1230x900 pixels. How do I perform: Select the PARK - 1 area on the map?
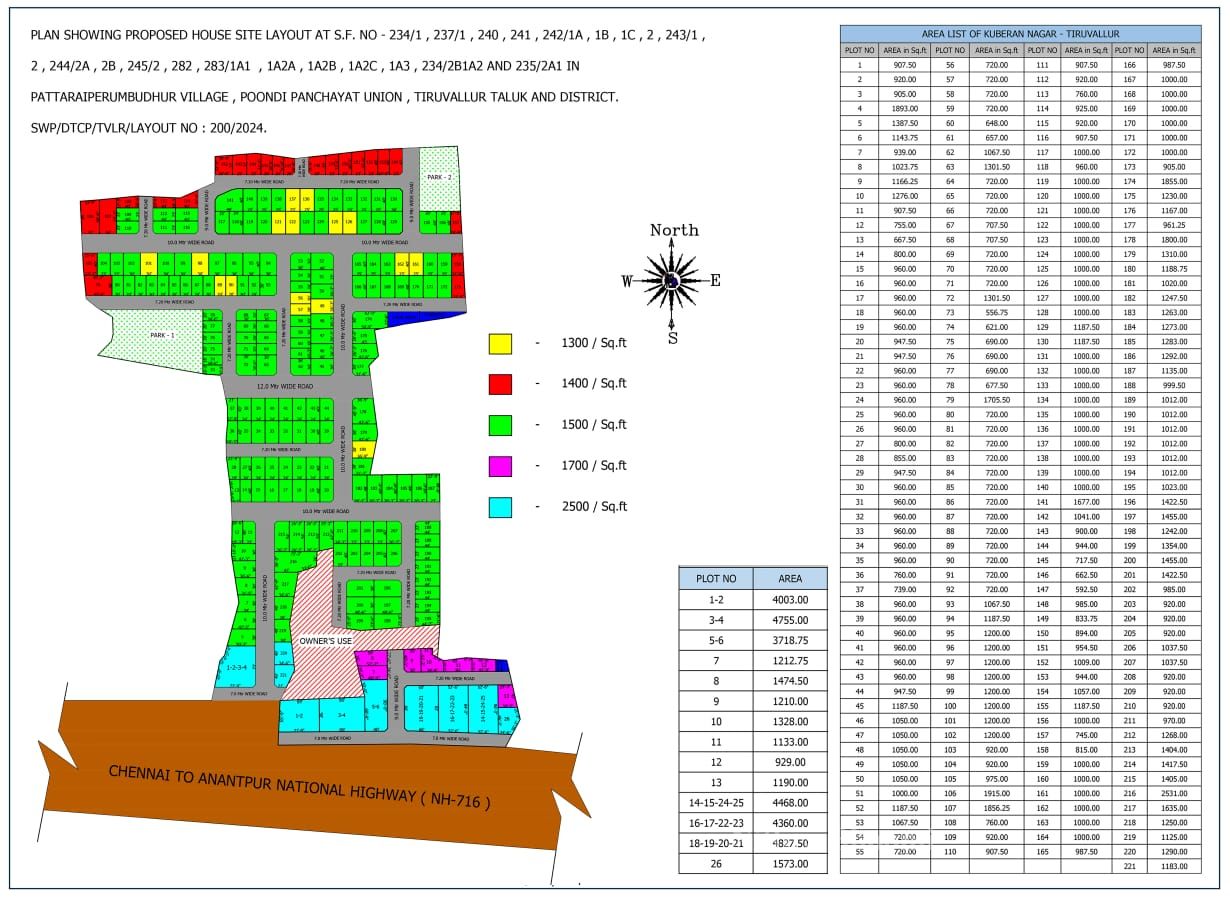161,336
